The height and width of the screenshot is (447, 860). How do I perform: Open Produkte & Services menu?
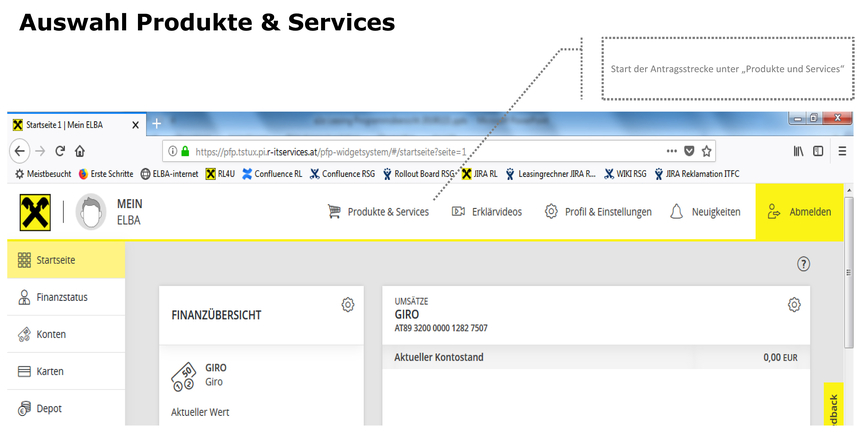[x=378, y=212]
